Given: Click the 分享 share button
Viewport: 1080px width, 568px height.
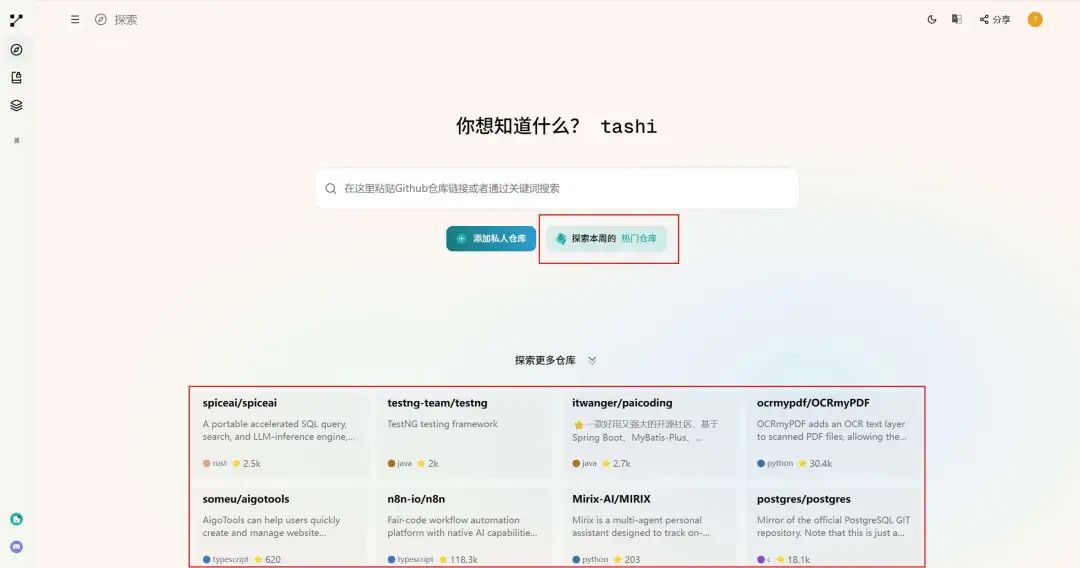Looking at the screenshot, I should 995,20.
